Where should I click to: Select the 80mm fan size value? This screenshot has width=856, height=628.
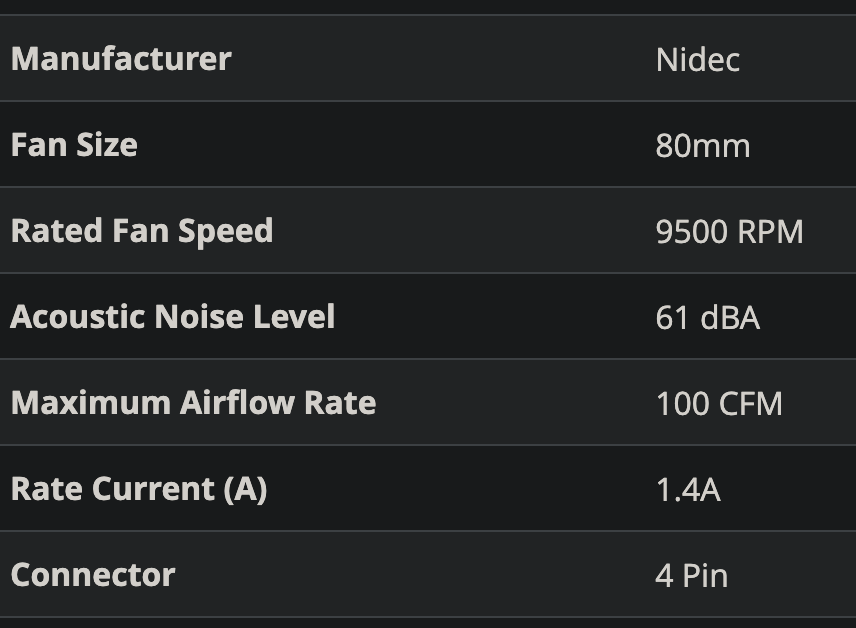[x=702, y=146]
